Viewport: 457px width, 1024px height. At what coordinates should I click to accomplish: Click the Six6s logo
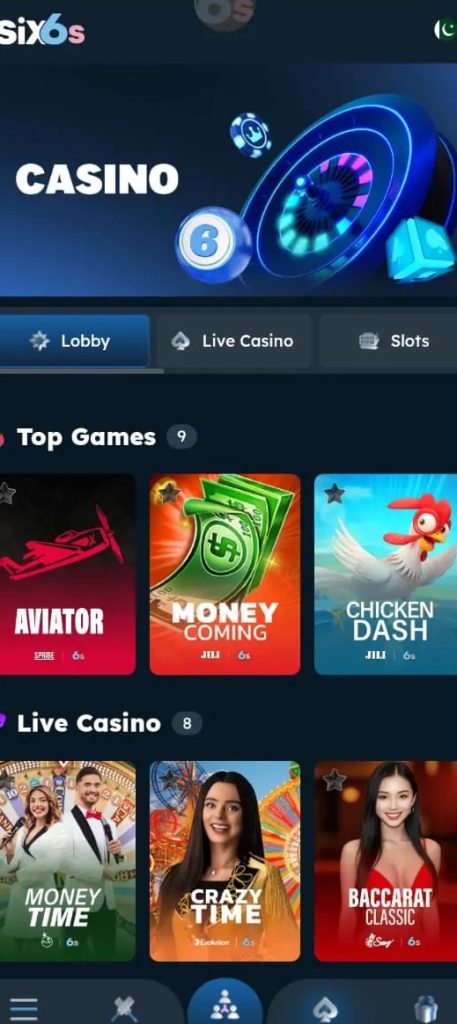click(x=42, y=31)
